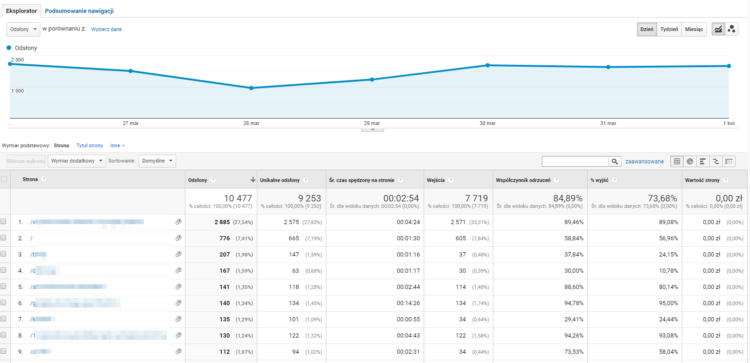750x363 pixels.
Task: Open the Wymiar dodatkowy dropdown
Action: pyautogui.click(x=77, y=161)
